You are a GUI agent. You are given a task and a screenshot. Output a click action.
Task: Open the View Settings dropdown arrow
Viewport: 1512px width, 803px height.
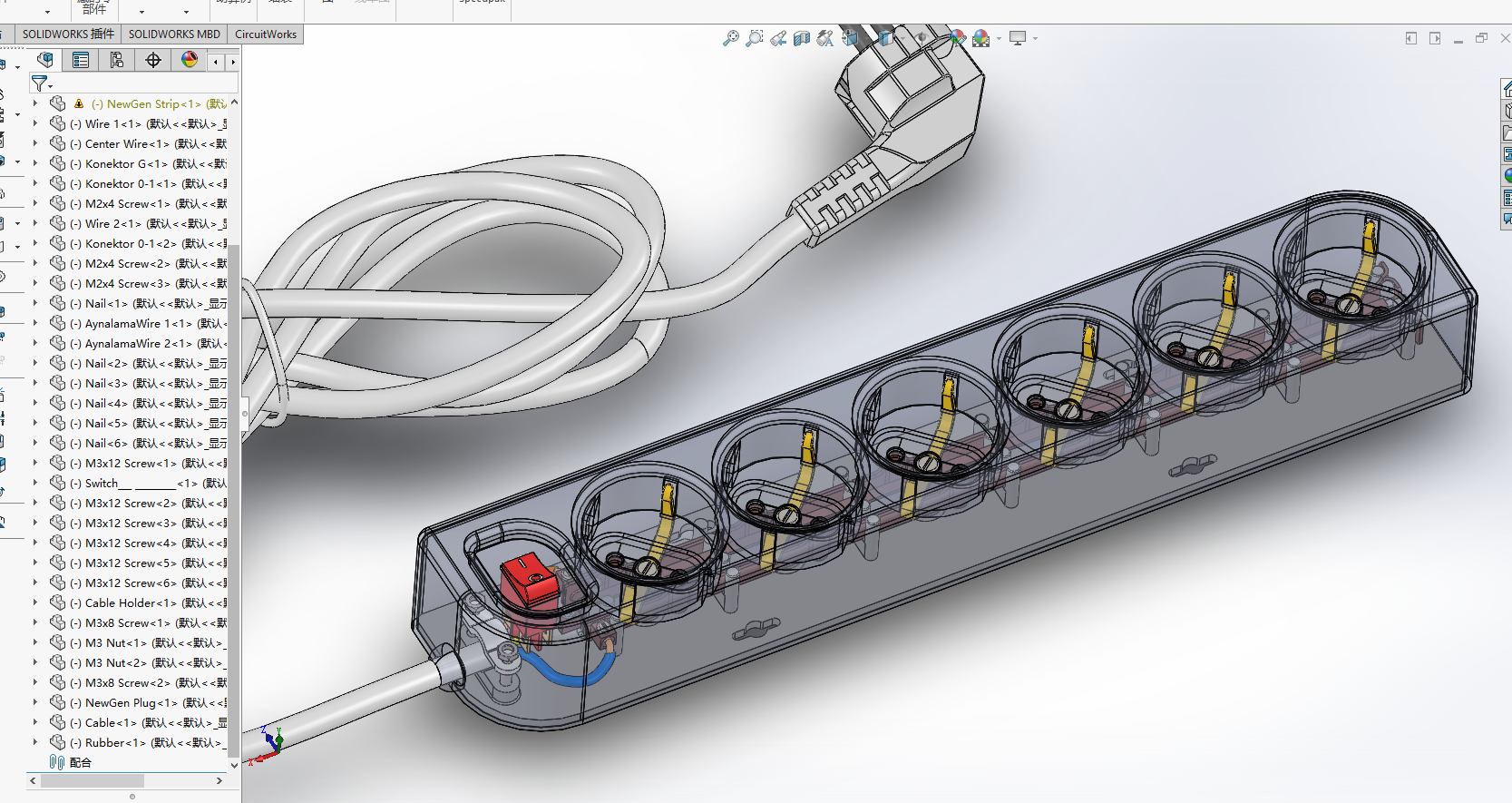(1035, 39)
